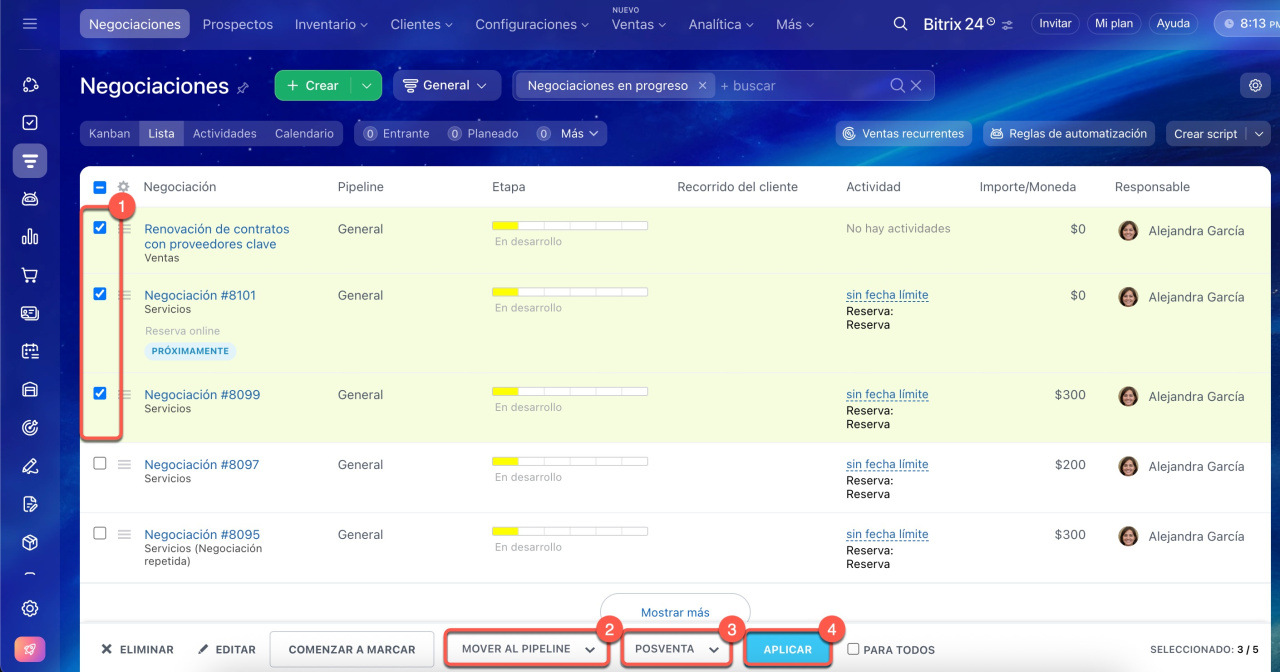Screen dimensions: 1280x672
Task: Click the shopping cart sidebar icon
Action: point(30,275)
